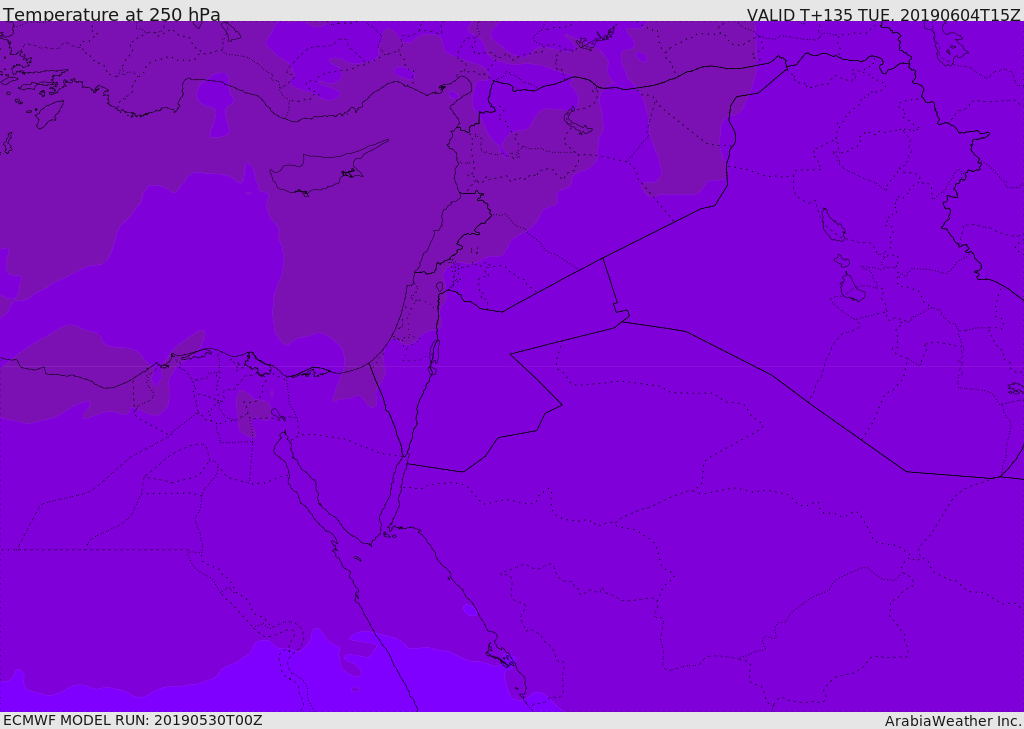This screenshot has width=1024, height=729.
Task: Click the 'VALID T+135 TUE. 20190604T15Z' label
Action: (884, 14)
